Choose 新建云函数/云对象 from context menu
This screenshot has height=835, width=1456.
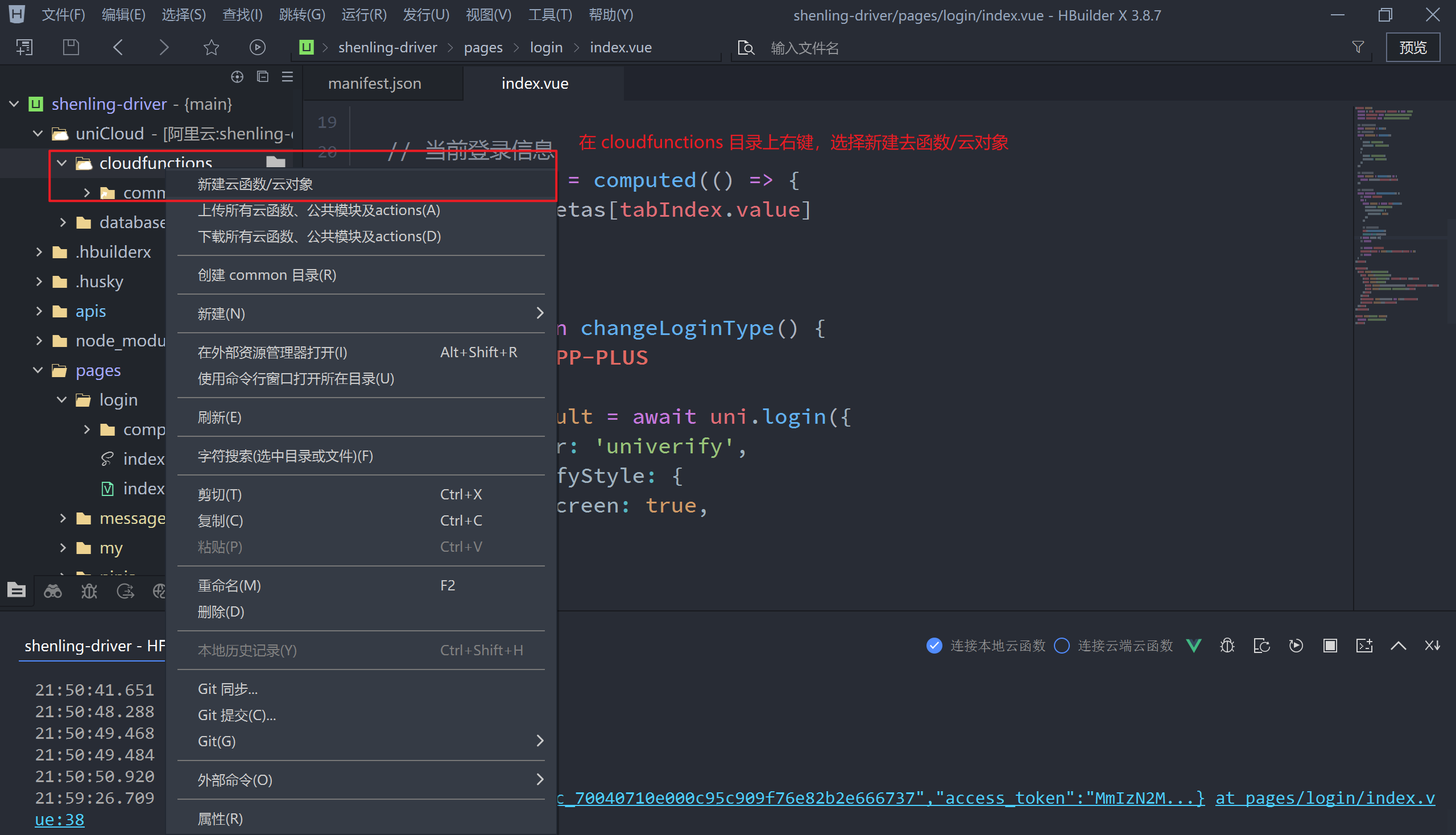(255, 184)
